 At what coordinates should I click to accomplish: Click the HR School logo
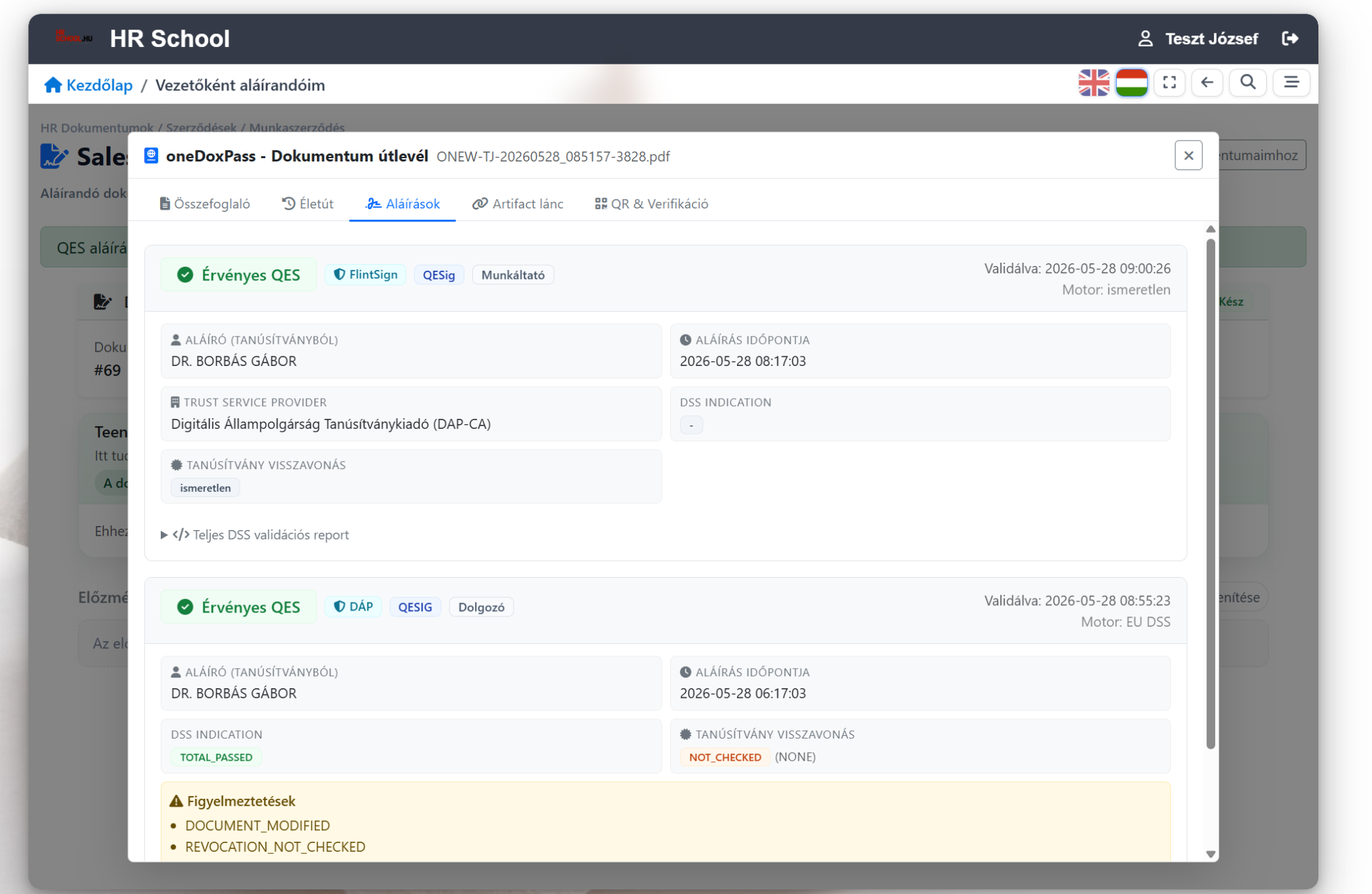click(x=74, y=37)
